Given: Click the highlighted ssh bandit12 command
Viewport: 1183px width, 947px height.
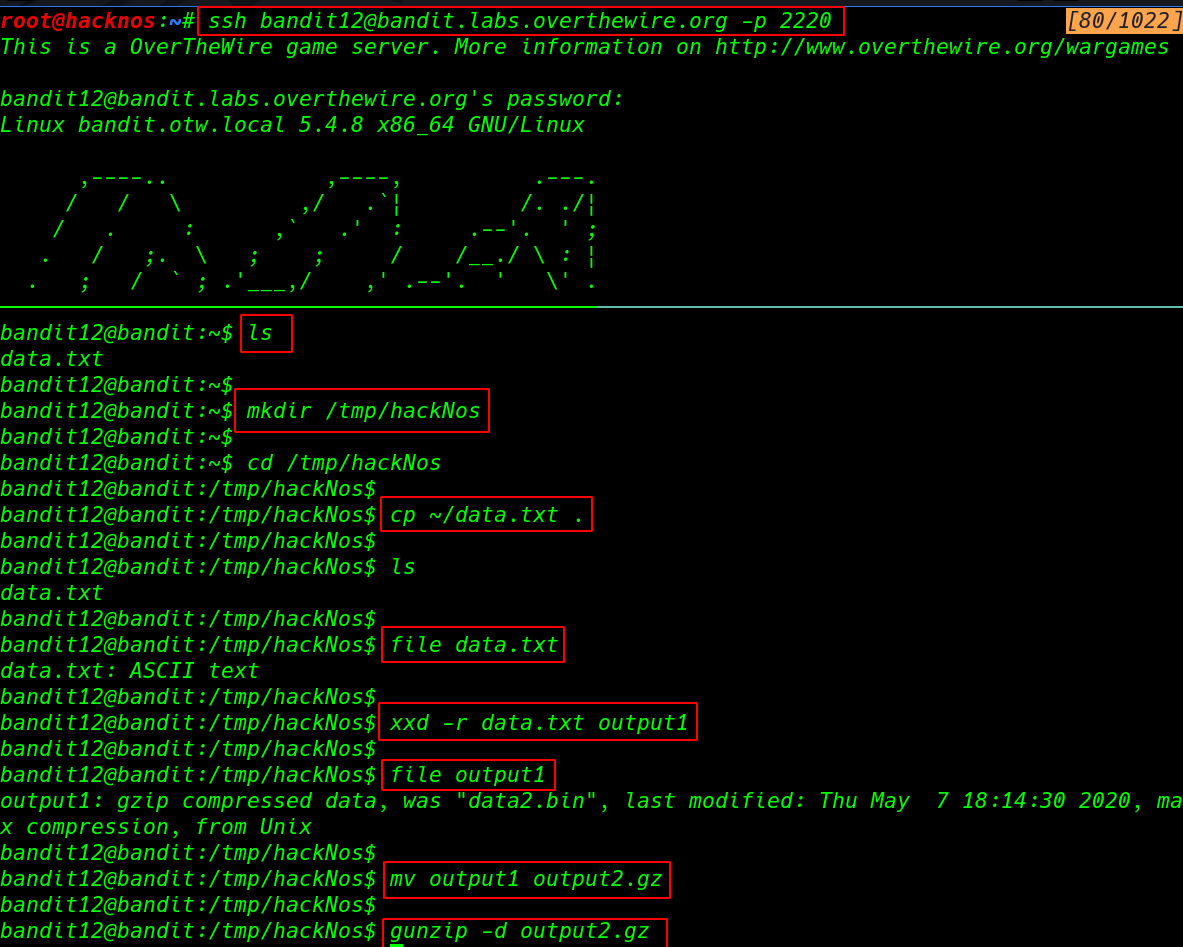Looking at the screenshot, I should [520, 21].
